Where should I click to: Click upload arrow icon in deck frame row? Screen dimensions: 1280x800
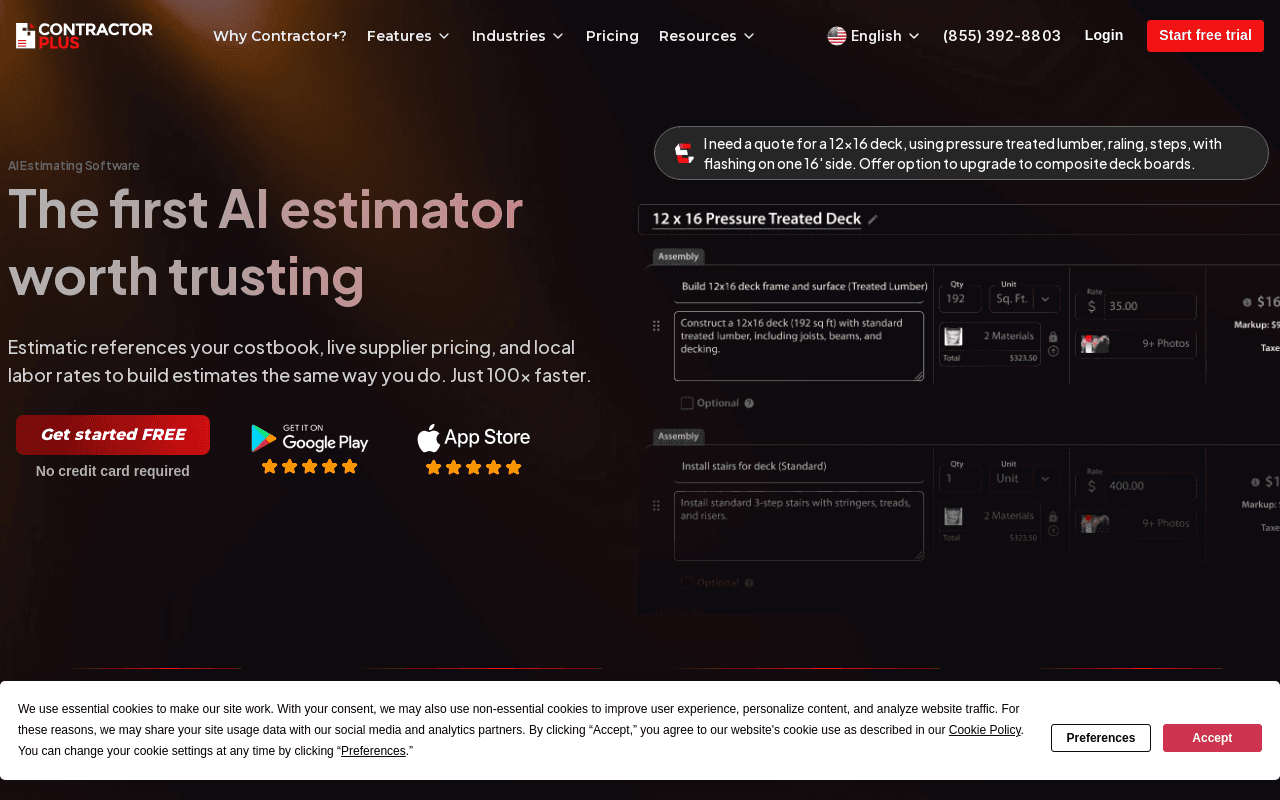tap(1053, 351)
